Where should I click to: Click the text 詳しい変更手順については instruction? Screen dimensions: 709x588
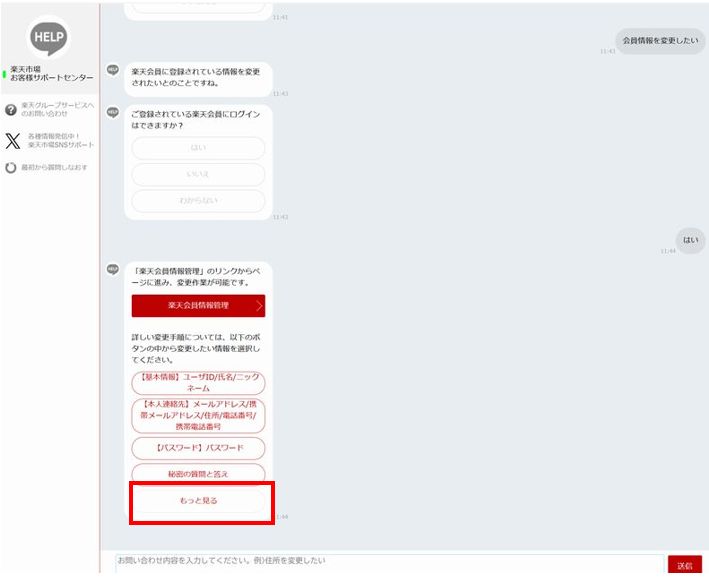pos(195,348)
